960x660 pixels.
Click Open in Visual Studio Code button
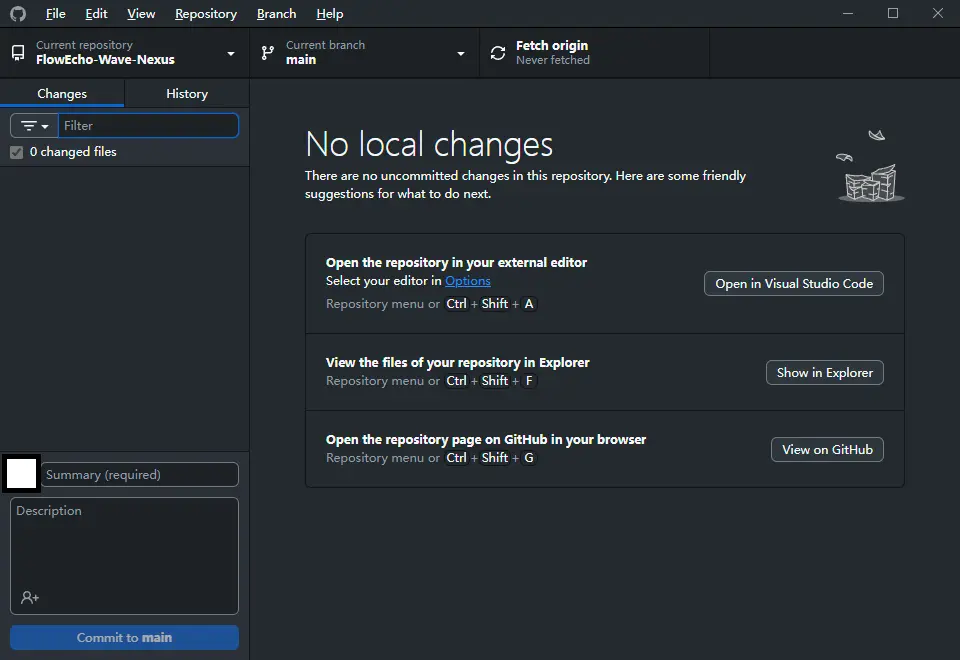tap(794, 283)
